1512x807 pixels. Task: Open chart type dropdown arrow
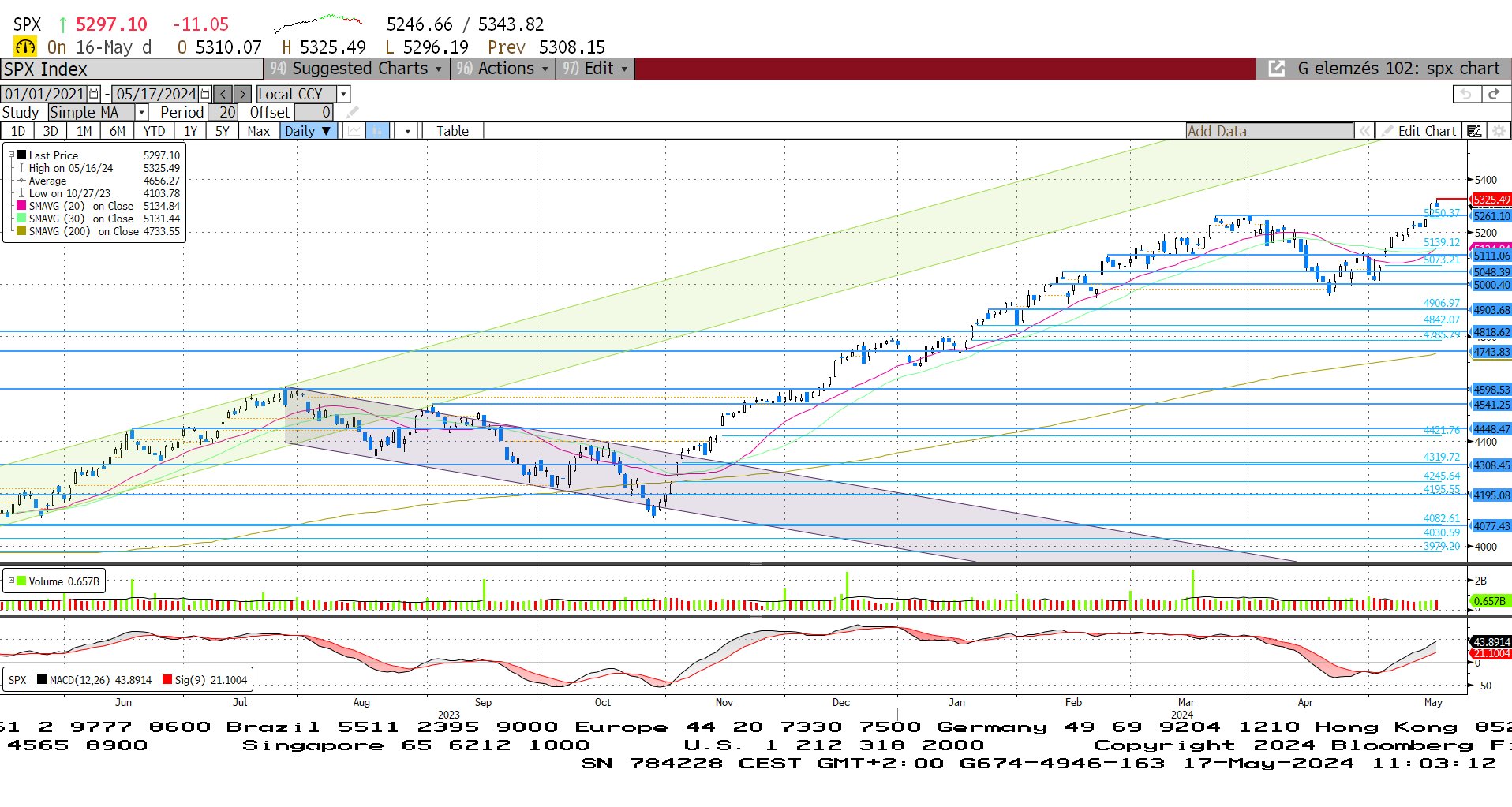(x=407, y=131)
